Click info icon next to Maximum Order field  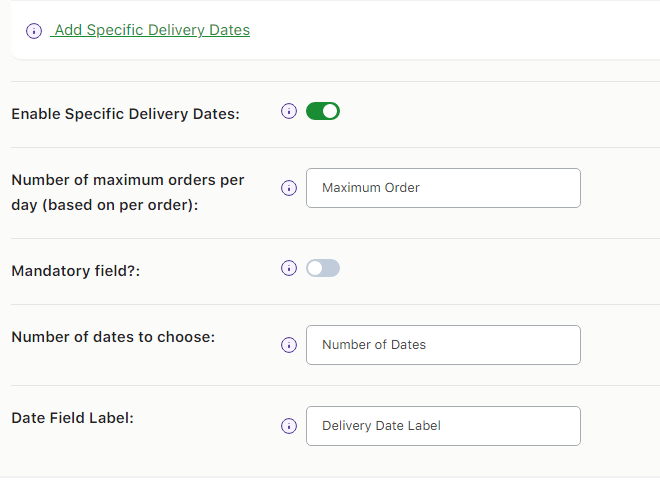coord(289,188)
